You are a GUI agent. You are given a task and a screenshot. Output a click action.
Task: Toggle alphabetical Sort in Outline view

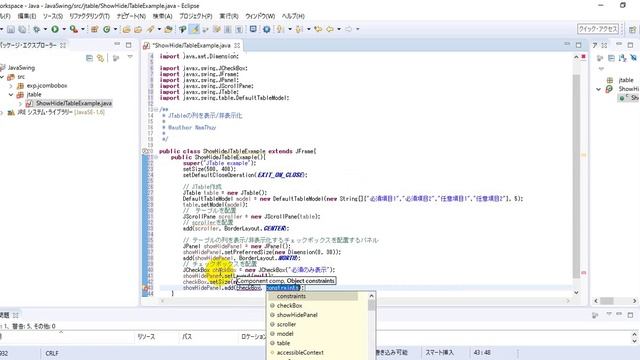pyautogui.click(x=622, y=58)
